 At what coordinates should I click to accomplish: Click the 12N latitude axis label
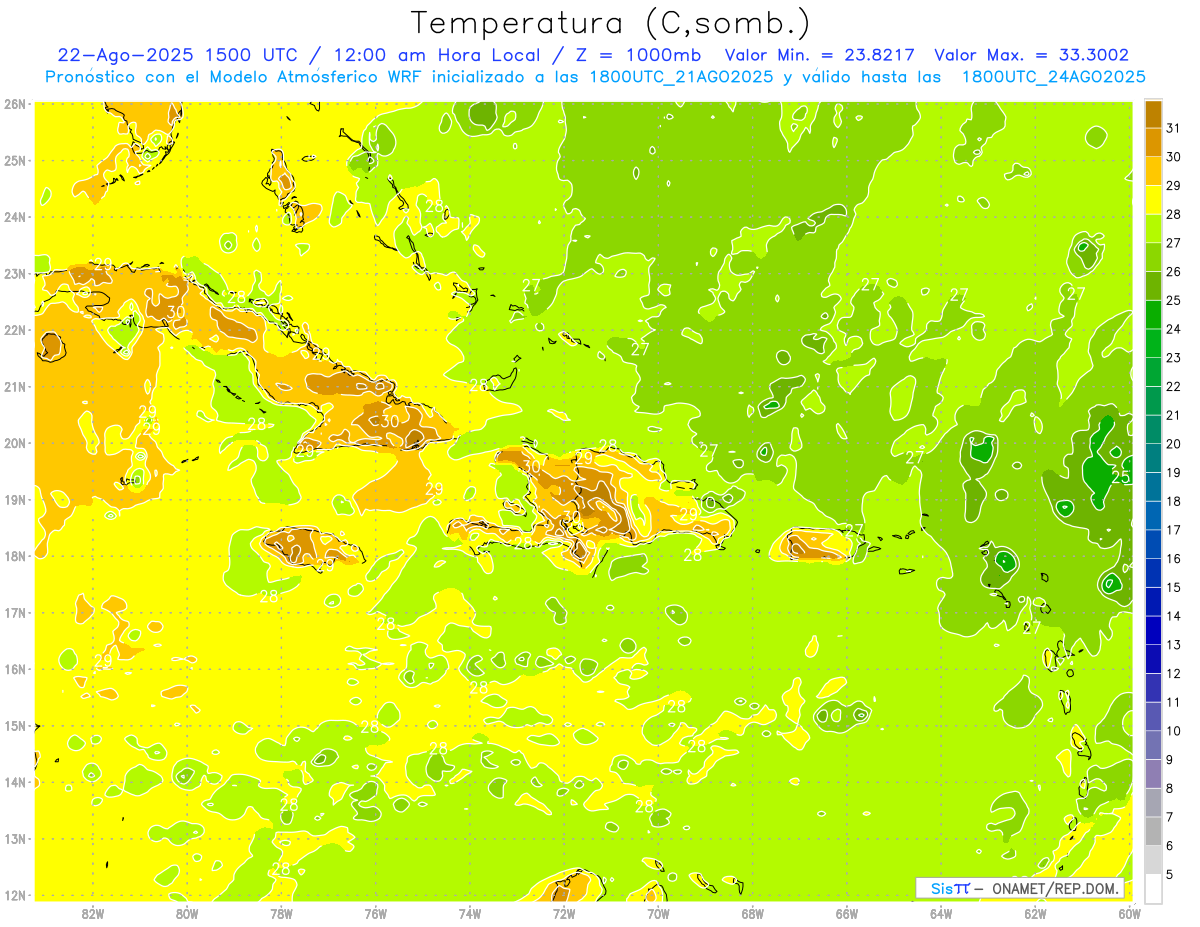tap(15, 895)
